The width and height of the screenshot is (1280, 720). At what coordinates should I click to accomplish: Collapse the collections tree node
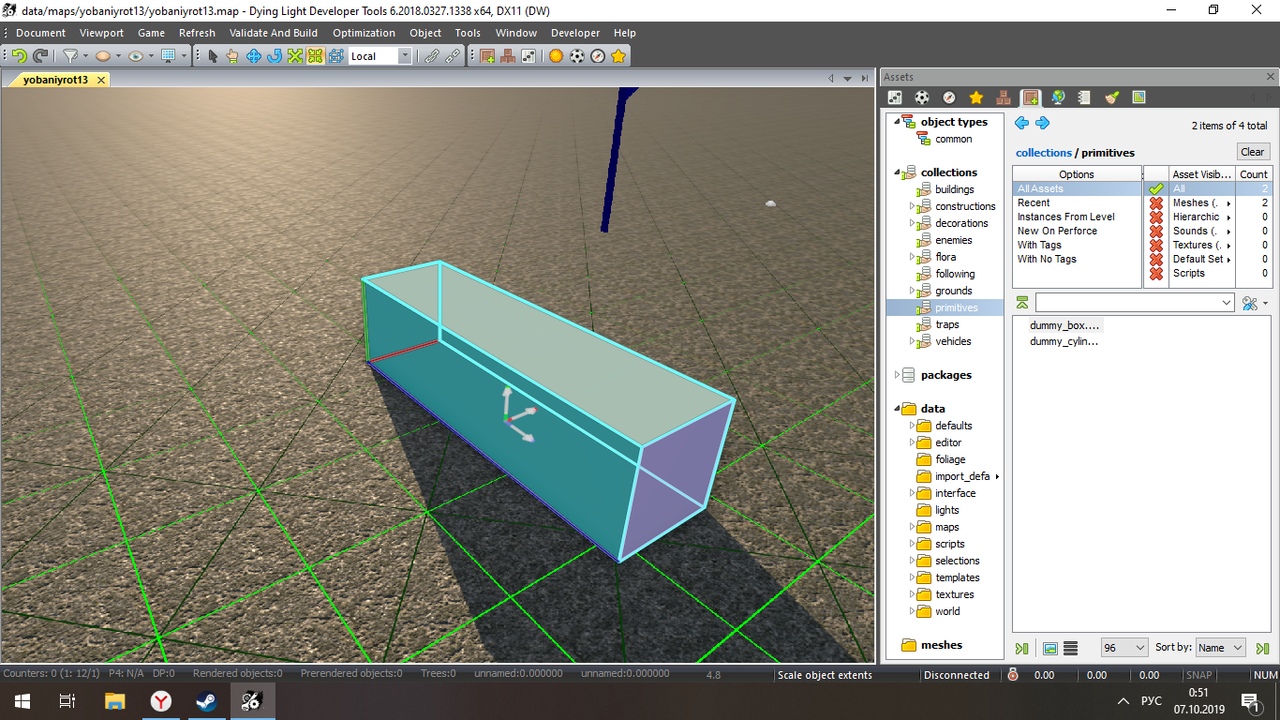coord(897,172)
